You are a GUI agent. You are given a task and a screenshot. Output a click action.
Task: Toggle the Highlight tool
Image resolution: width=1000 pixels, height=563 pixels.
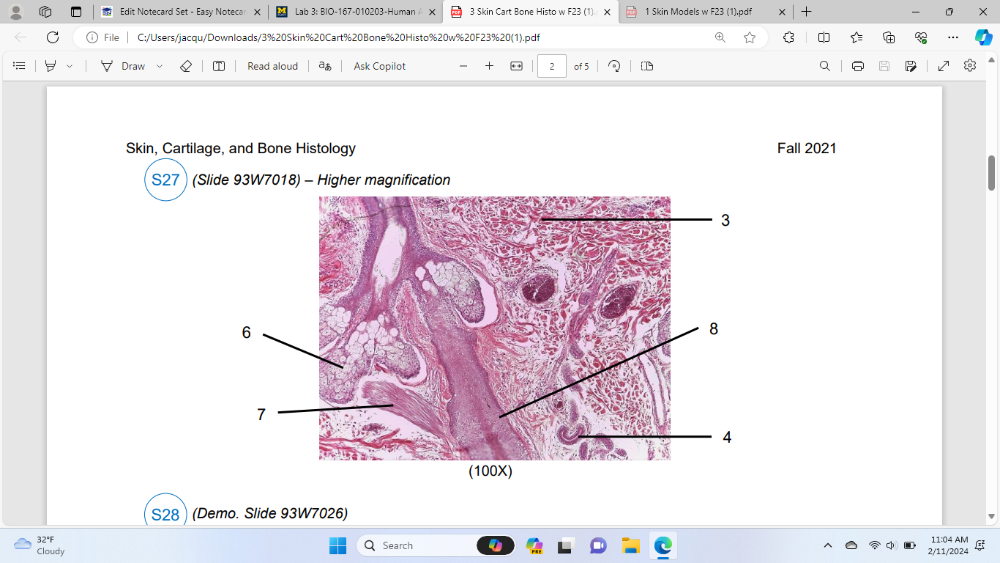pos(50,66)
